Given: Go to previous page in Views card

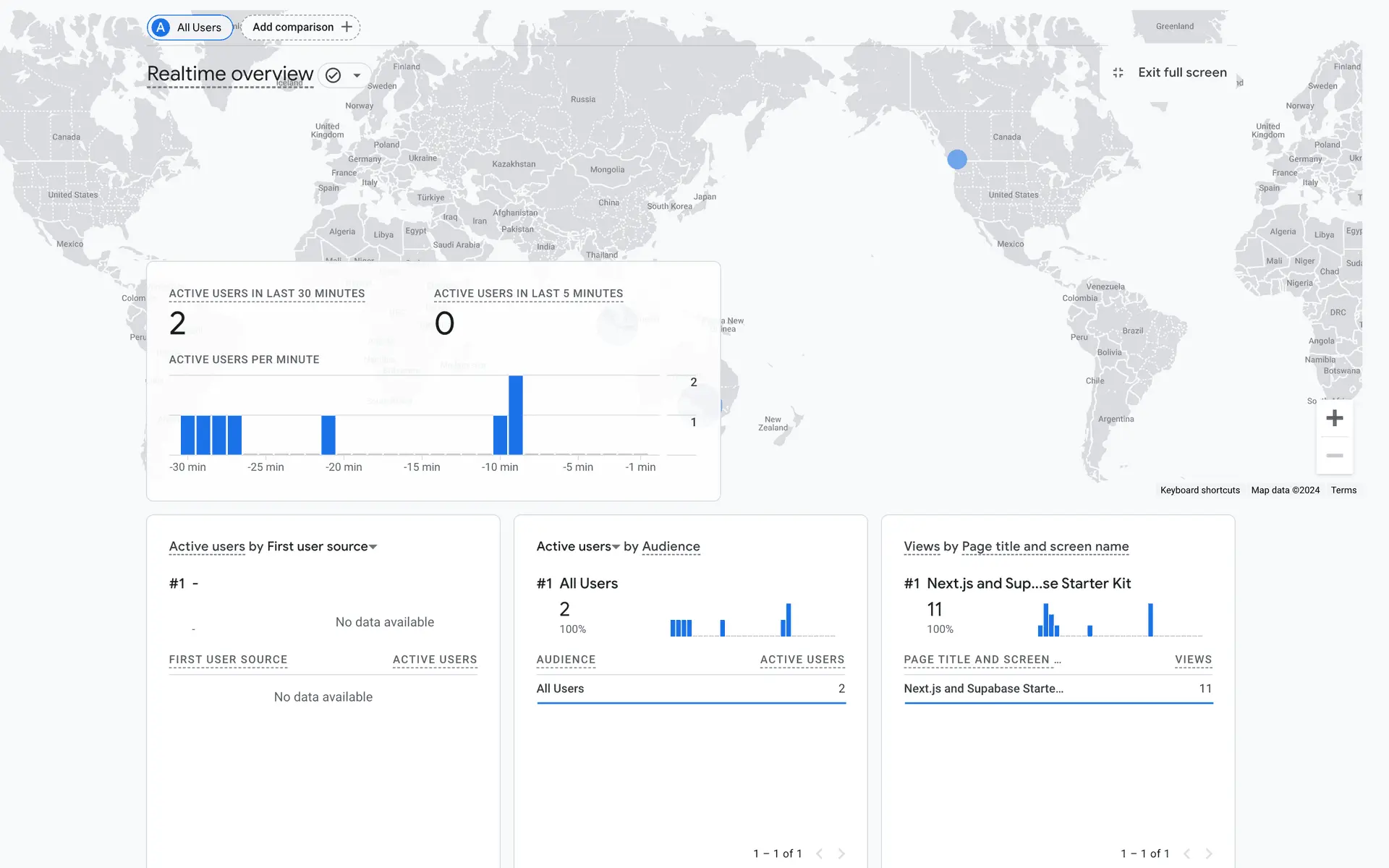Looking at the screenshot, I should pyautogui.click(x=1186, y=854).
